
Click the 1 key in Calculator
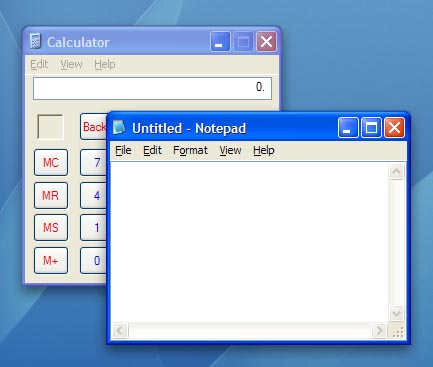[x=94, y=228]
